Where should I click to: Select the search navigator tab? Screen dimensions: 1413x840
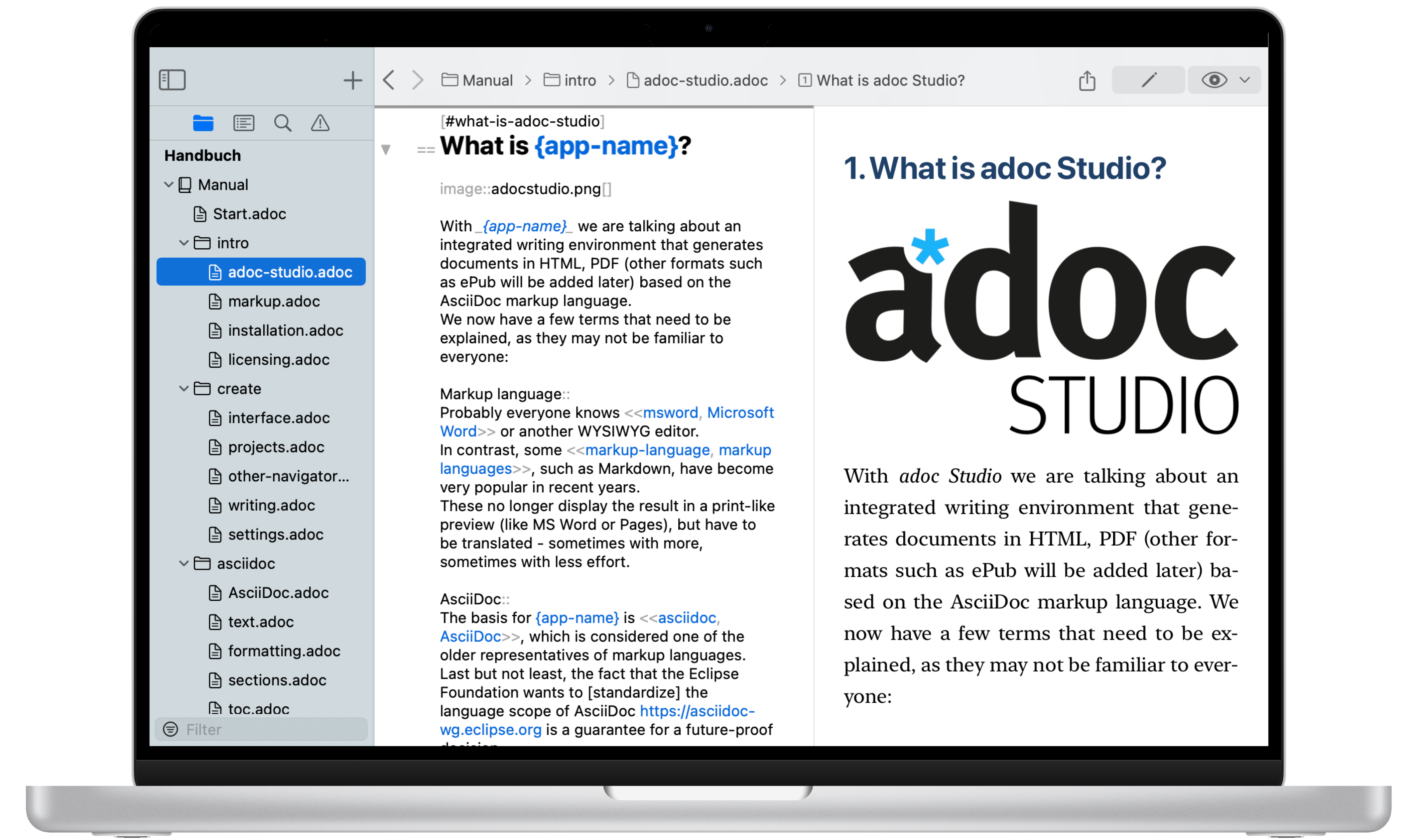(x=283, y=123)
